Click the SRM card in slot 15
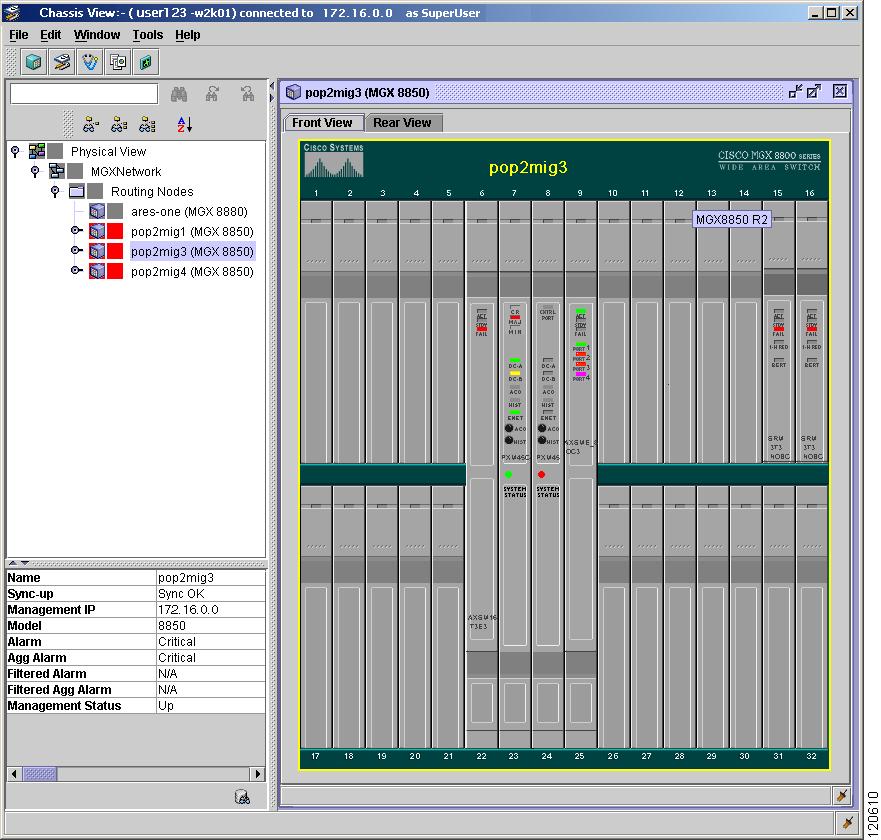881x840 pixels. pyautogui.click(x=778, y=332)
